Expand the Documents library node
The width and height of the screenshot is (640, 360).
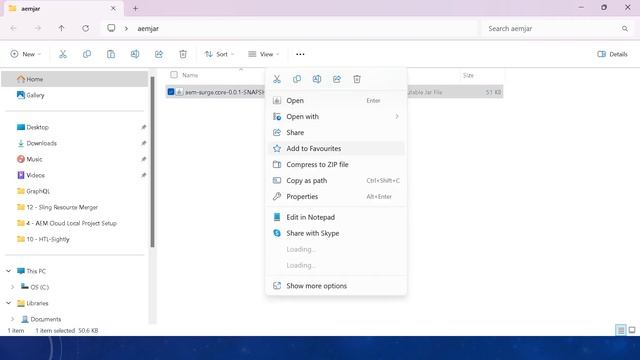(12, 319)
